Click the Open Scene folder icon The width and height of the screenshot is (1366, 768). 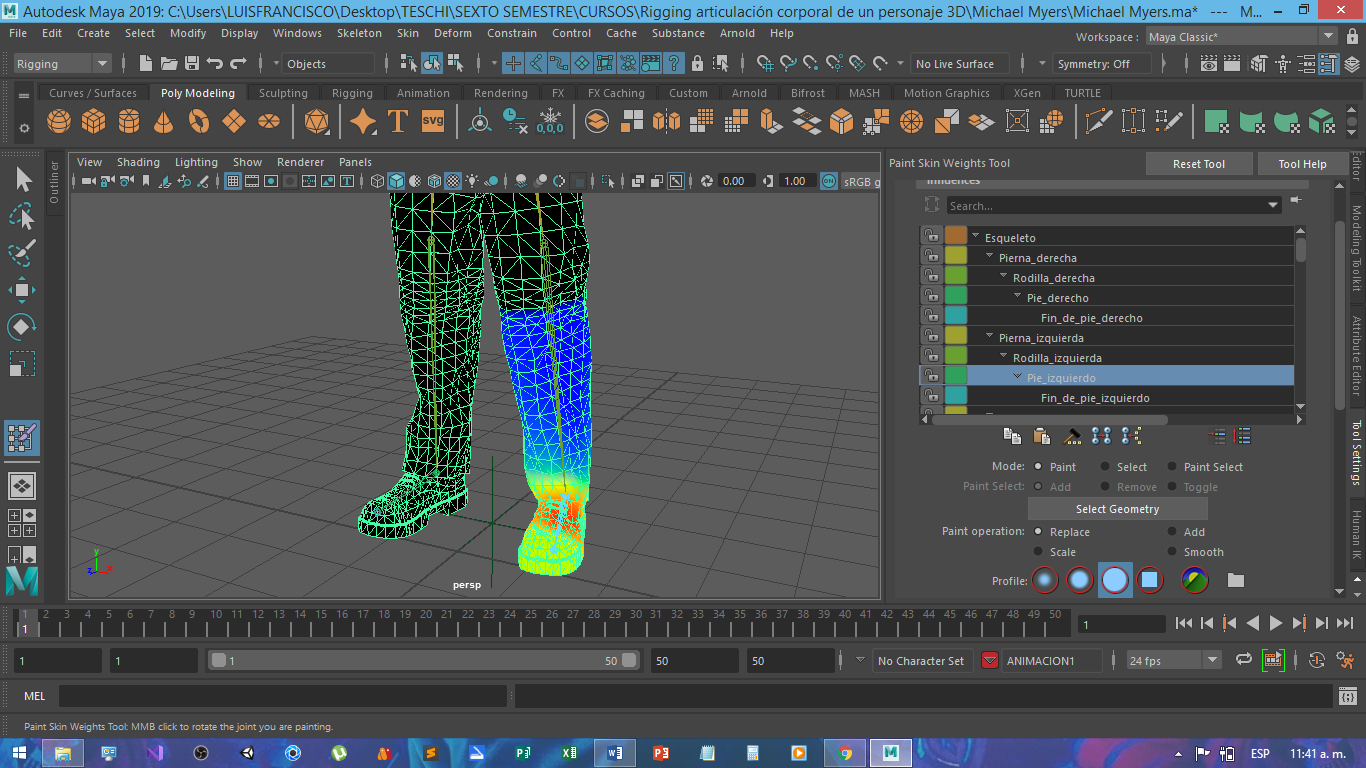169,63
